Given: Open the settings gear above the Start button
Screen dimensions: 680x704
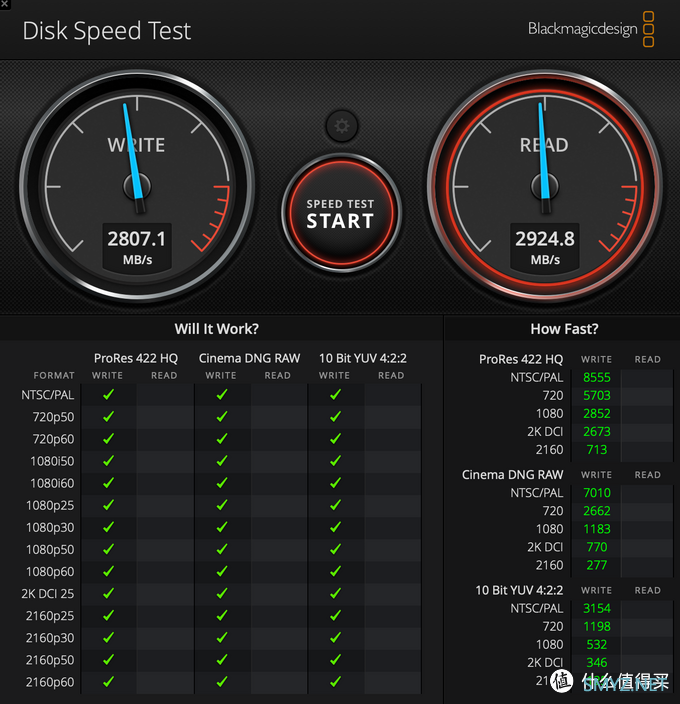Looking at the screenshot, I should (x=342, y=126).
